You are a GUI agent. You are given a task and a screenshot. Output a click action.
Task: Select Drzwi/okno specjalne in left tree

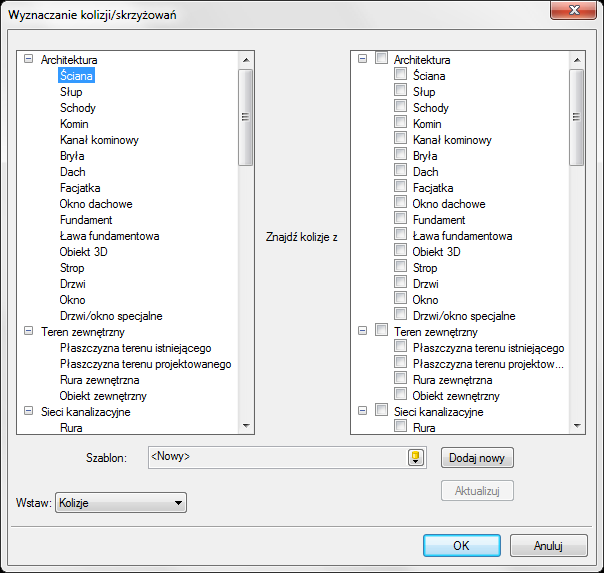tap(111, 316)
